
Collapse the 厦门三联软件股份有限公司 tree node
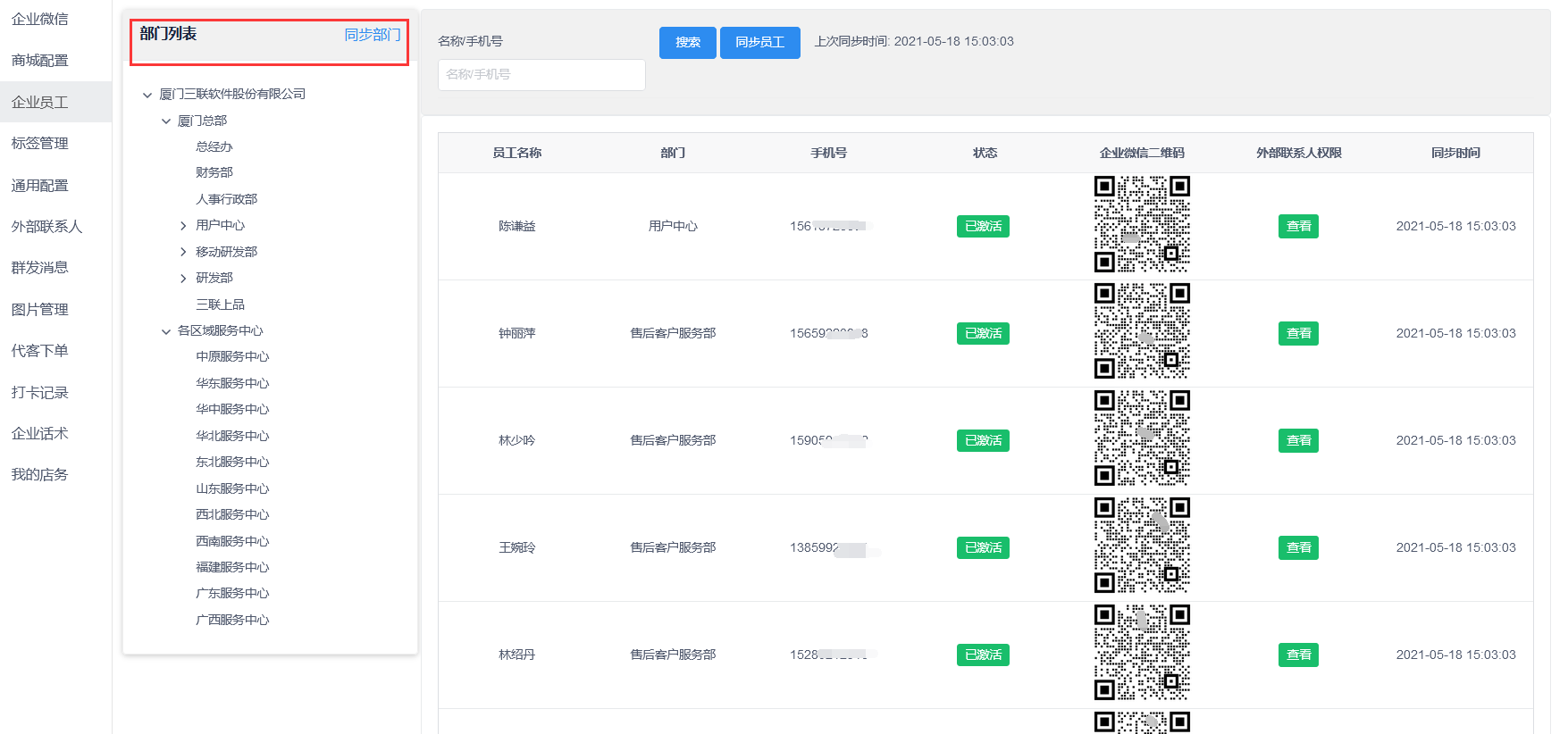147,95
